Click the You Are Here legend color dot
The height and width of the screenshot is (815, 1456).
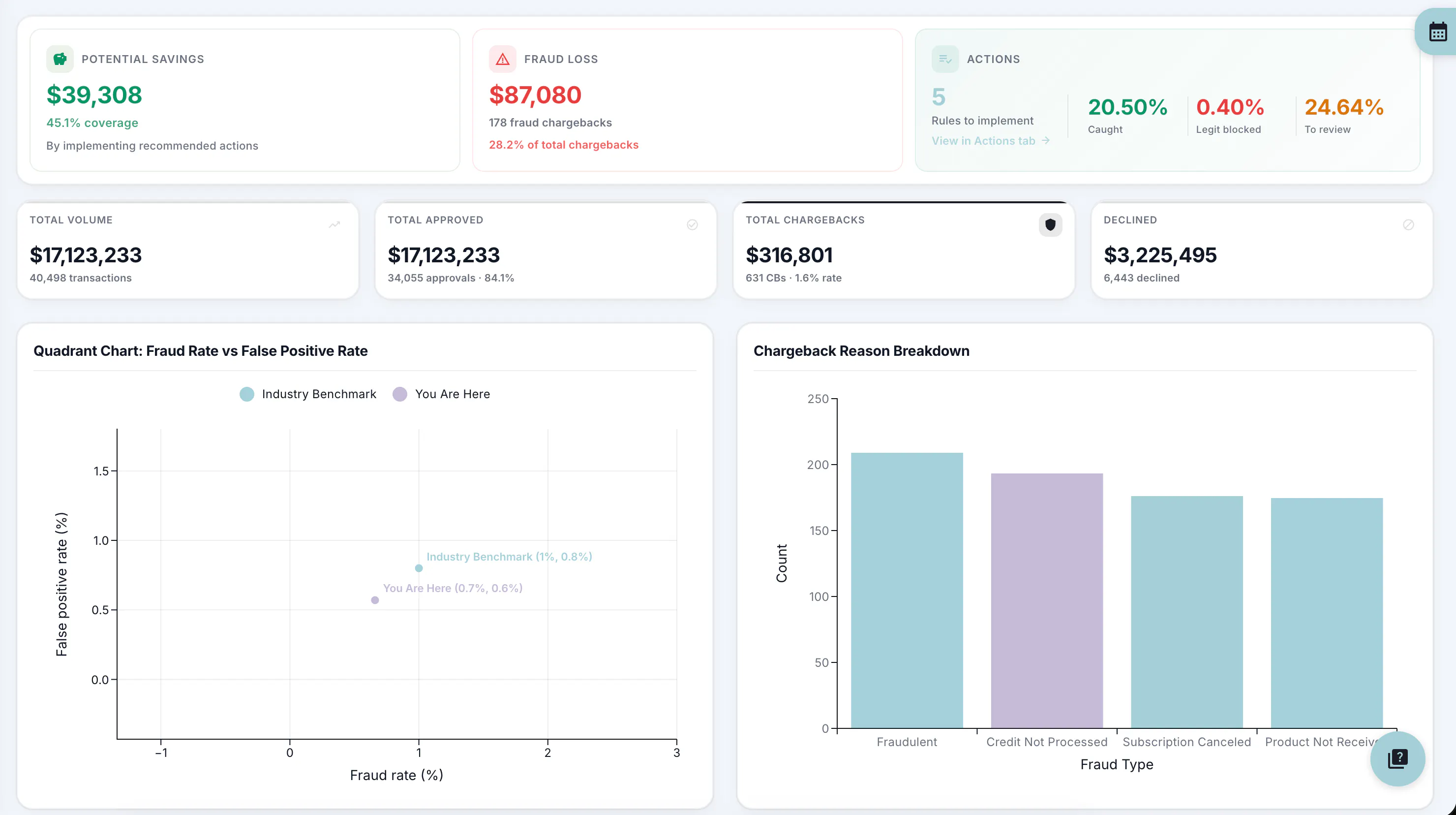pyautogui.click(x=399, y=394)
